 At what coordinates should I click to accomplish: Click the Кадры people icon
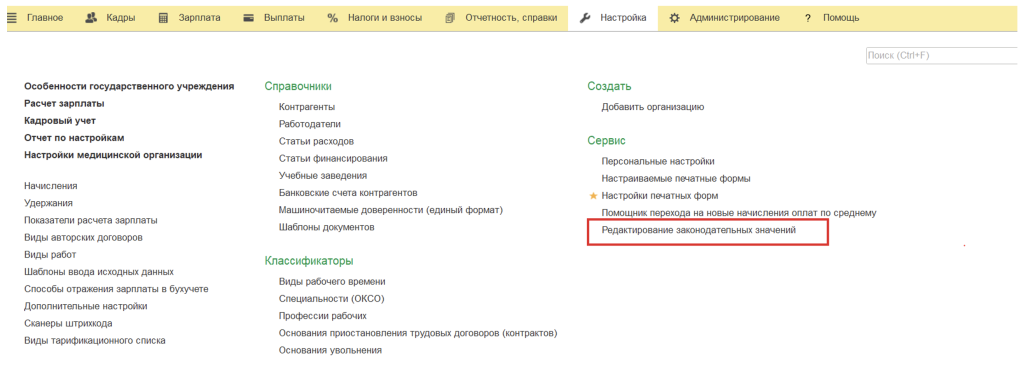[91, 18]
